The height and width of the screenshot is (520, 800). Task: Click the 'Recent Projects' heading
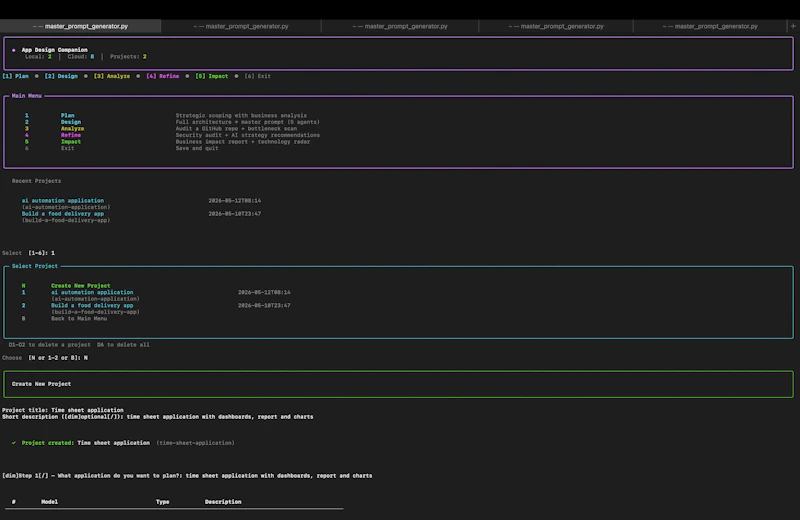click(x=36, y=181)
